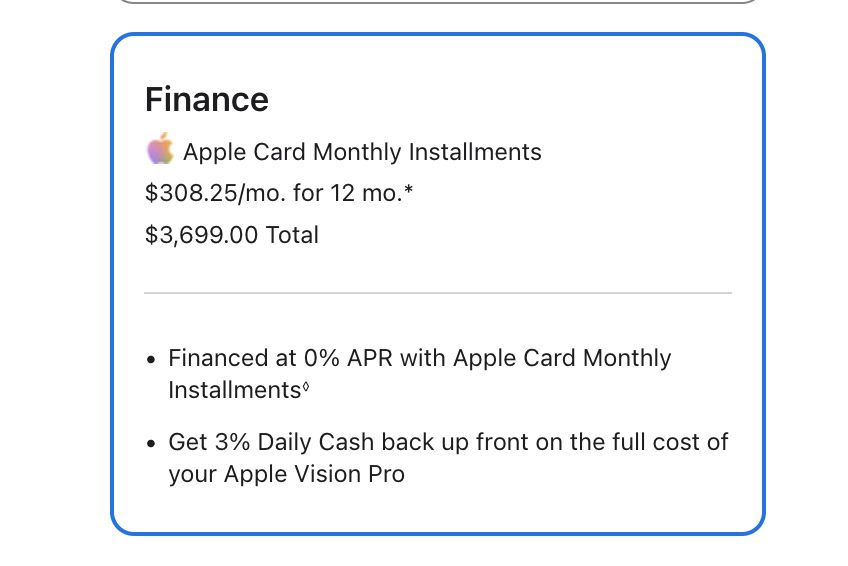Viewport: 848px width, 566px height.
Task: Click the Finance heading
Action: click(207, 100)
